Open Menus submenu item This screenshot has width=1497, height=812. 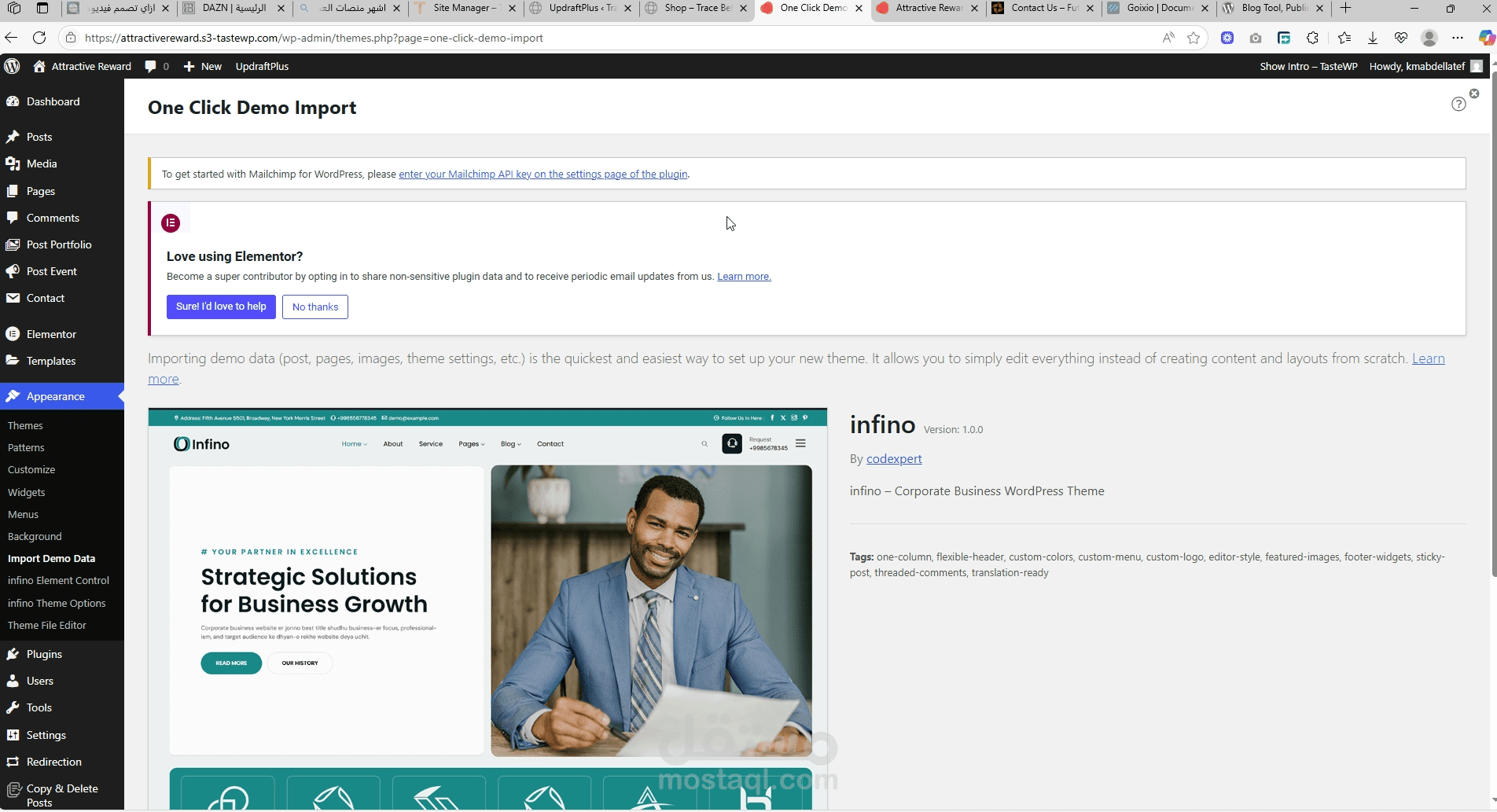click(x=23, y=514)
